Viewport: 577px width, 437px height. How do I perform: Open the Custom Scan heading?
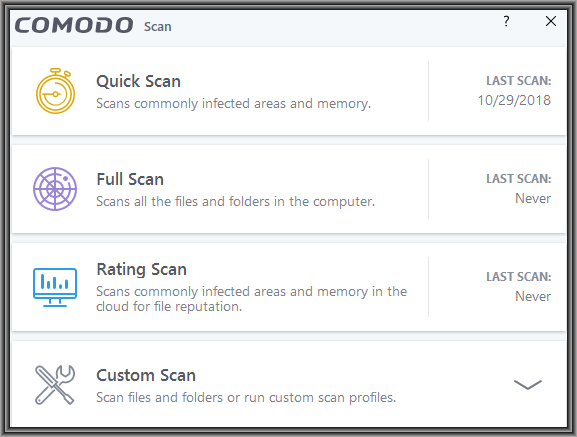pos(146,376)
